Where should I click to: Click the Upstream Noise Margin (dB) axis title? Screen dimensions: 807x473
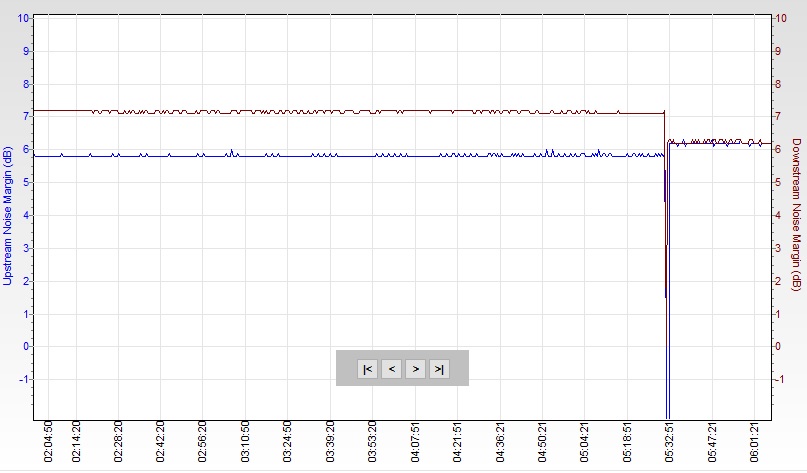[8, 201]
